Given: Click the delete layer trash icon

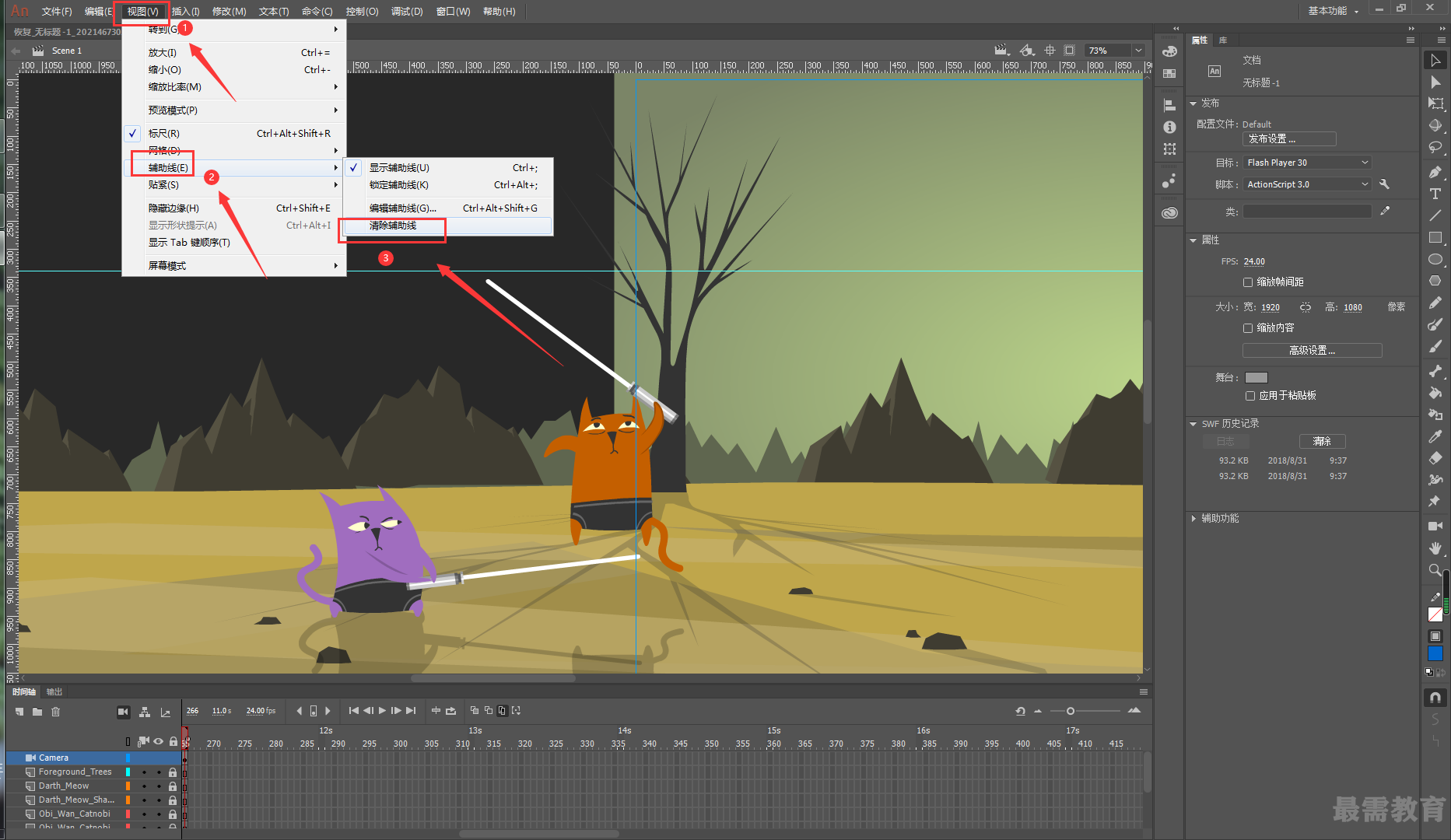Looking at the screenshot, I should 55,712.
